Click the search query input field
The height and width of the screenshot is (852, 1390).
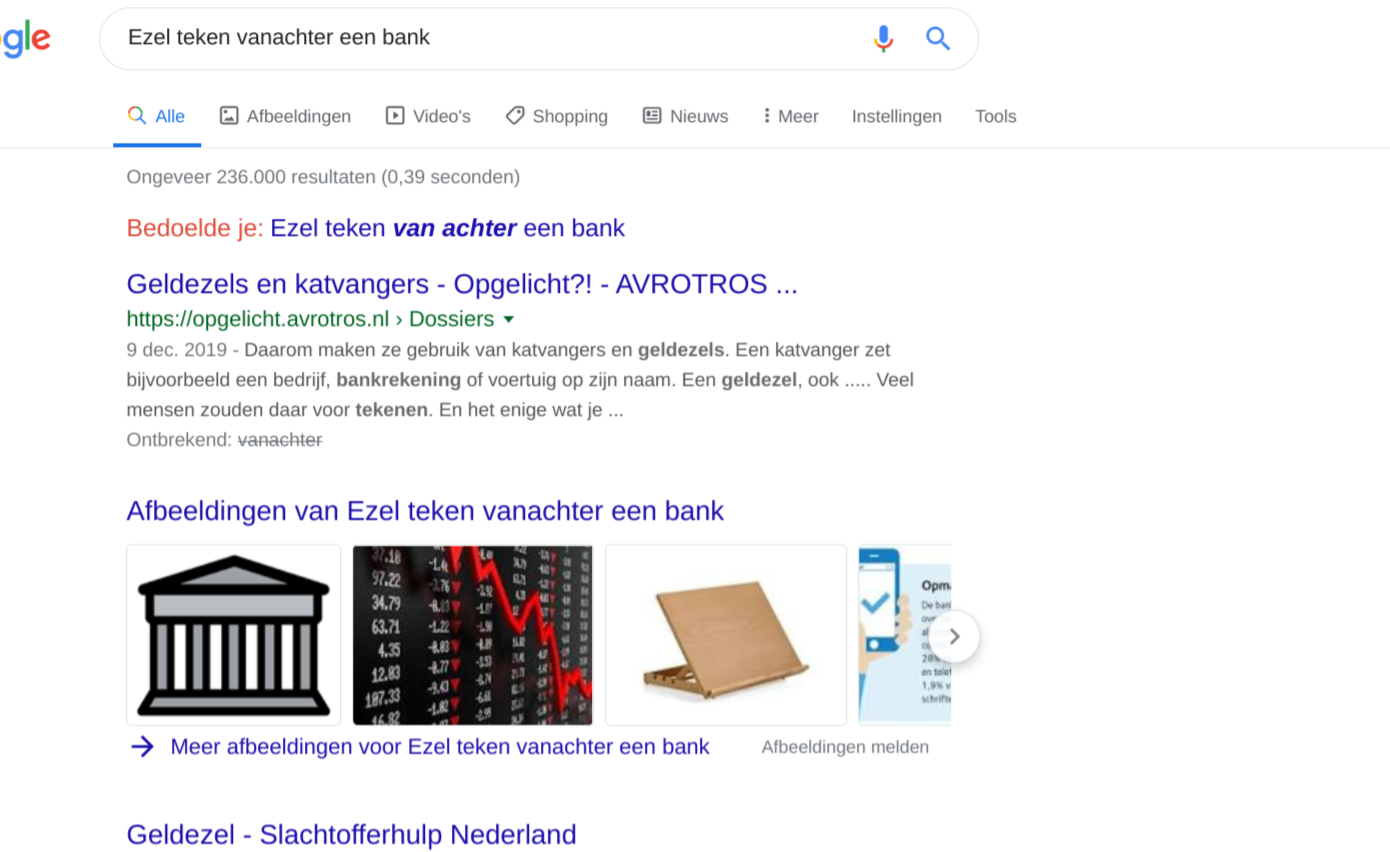pyautogui.click(x=490, y=38)
